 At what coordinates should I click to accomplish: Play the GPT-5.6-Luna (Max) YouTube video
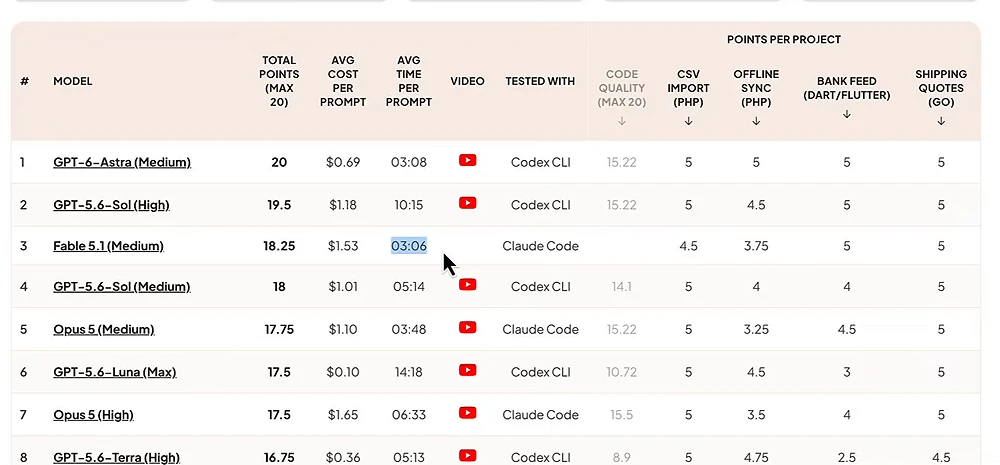click(467, 370)
